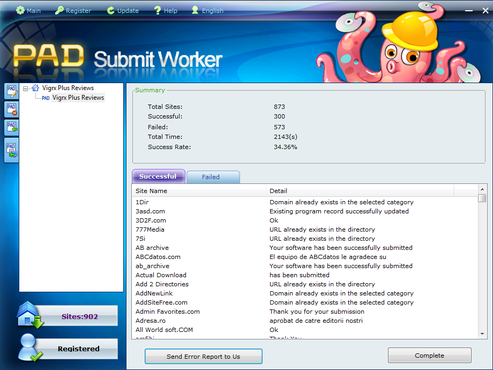
Task: Switch to the Successful tab
Action: click(x=159, y=176)
